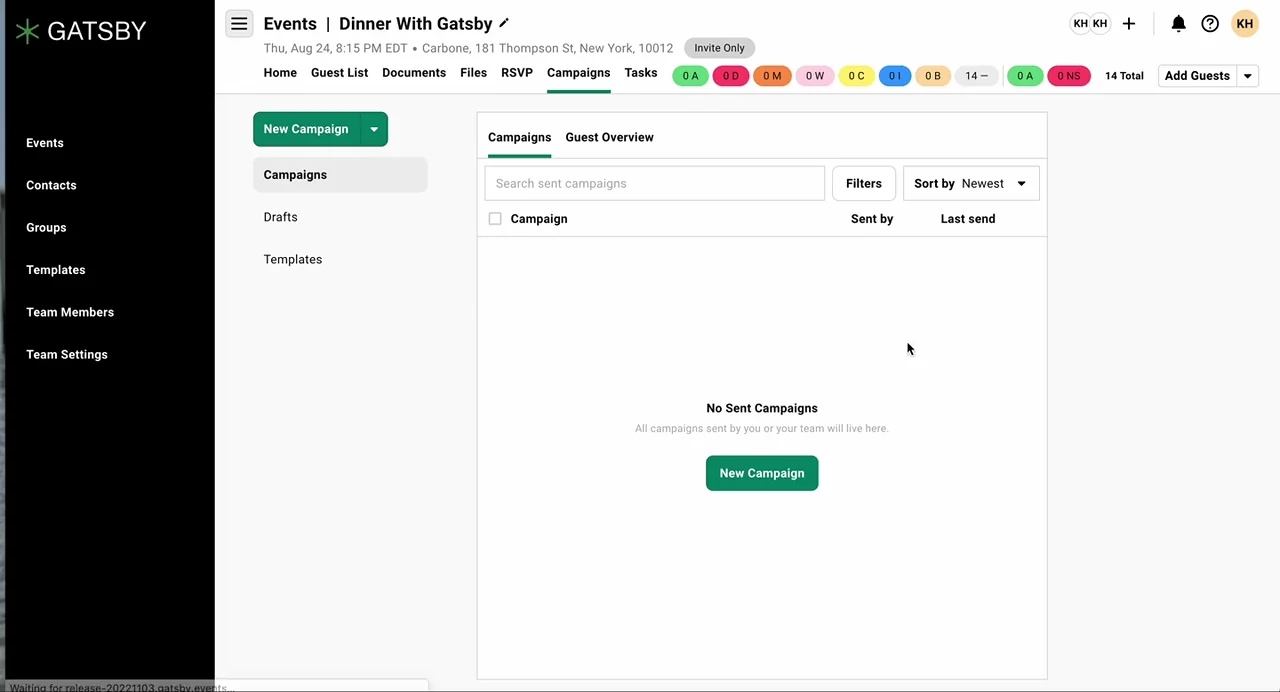This screenshot has width=1280, height=692.
Task: Select the yellow 0 C status pill
Action: point(857,76)
